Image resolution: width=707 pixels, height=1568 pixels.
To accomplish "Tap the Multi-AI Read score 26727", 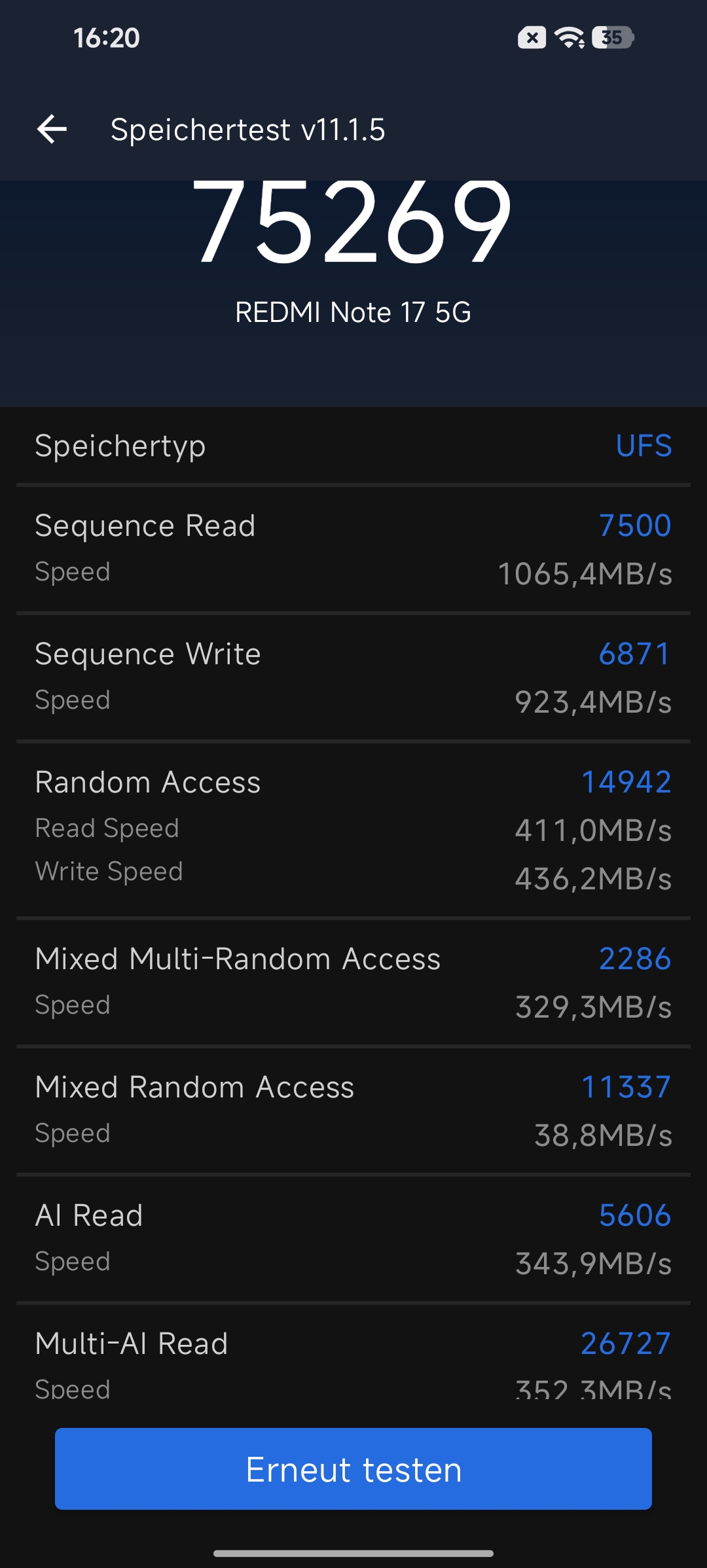I will pos(626,1344).
